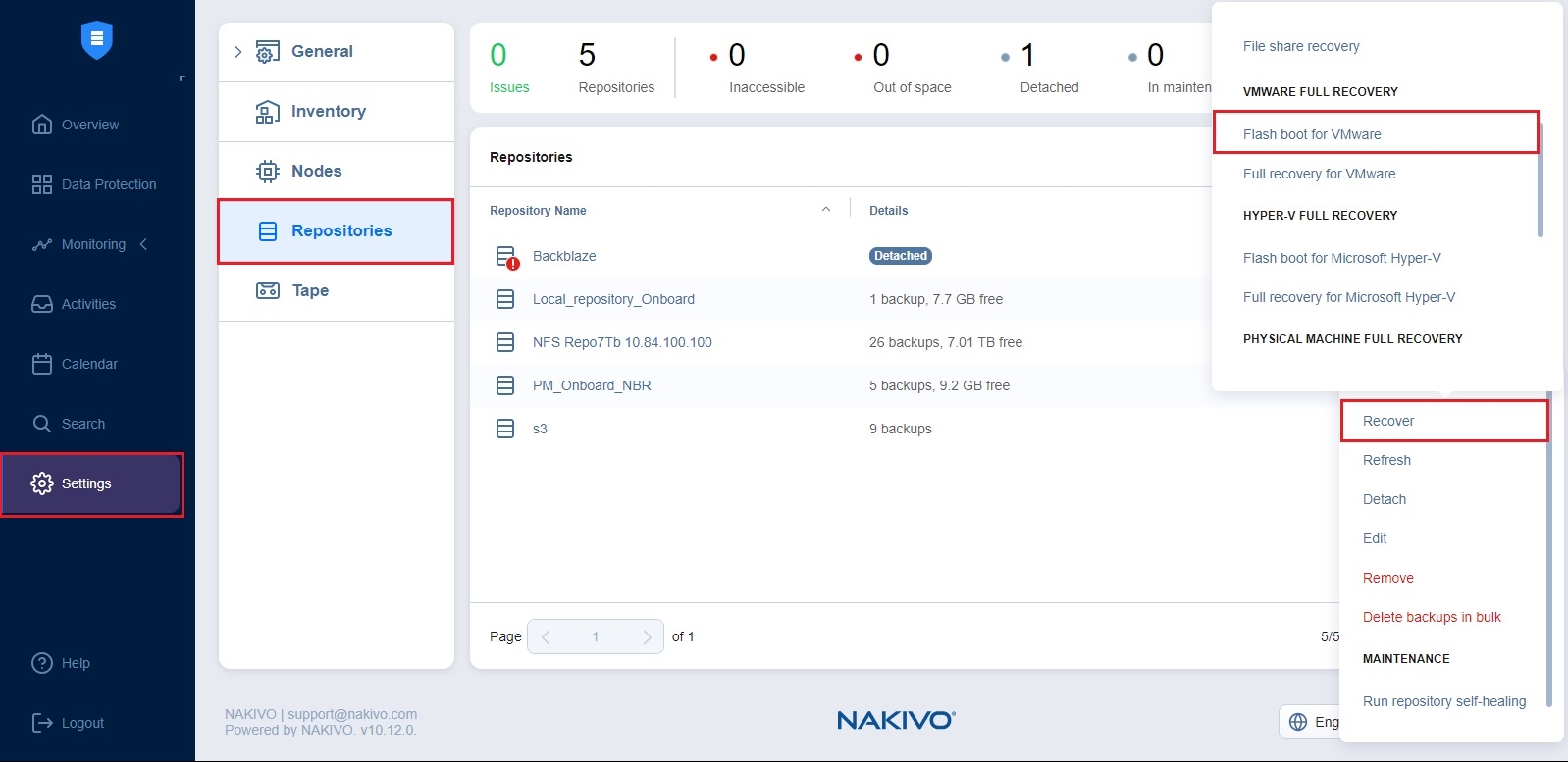Image resolution: width=1568 pixels, height=762 pixels.
Task: Open the Calendar icon in sidebar
Action: [x=41, y=364]
